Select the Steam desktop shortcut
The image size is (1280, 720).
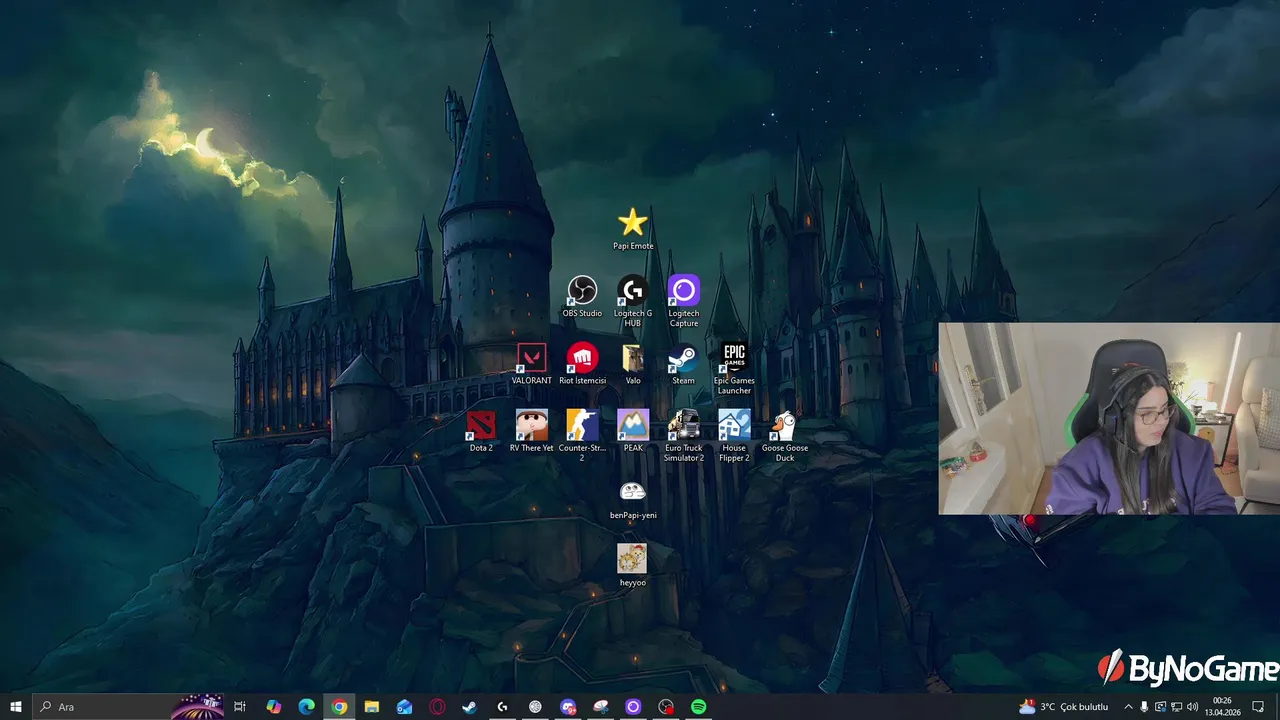tap(683, 364)
